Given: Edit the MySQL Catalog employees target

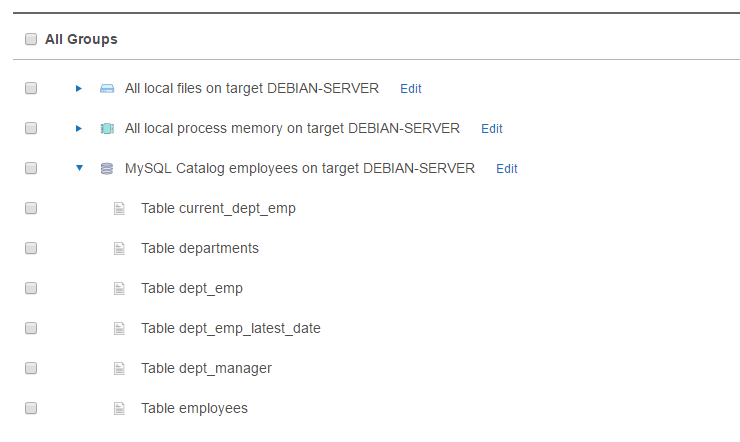Looking at the screenshot, I should (506, 169).
